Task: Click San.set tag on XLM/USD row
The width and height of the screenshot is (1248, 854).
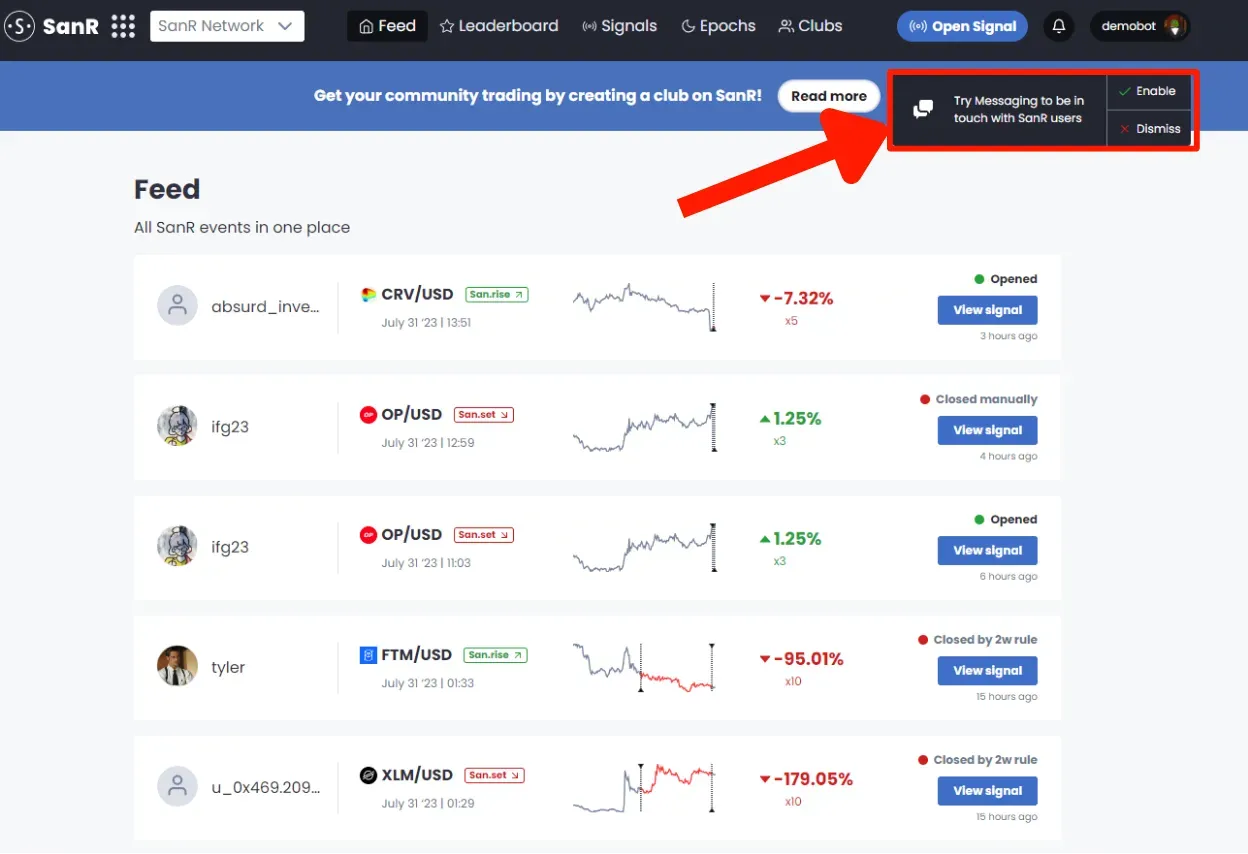Action: (495, 775)
